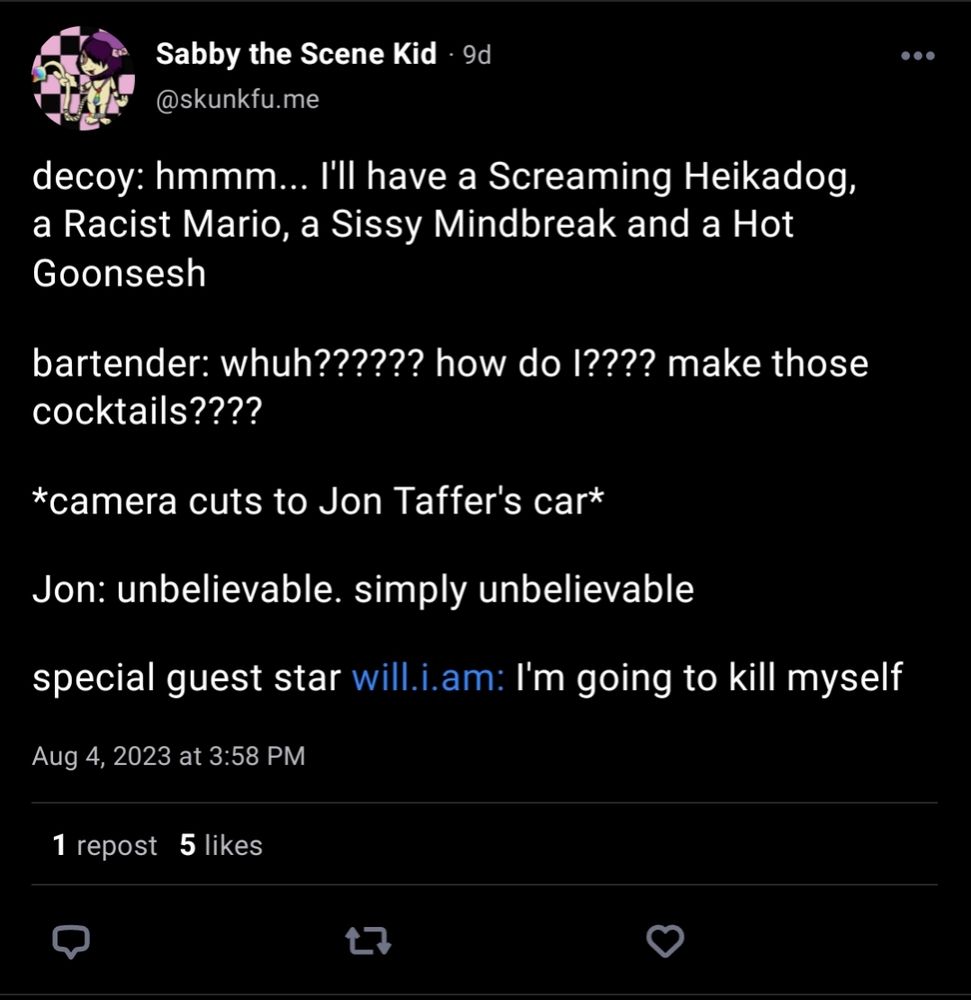Click the display name Sabby the Scene Kid
This screenshot has height=1000, width=971.
click(x=295, y=53)
